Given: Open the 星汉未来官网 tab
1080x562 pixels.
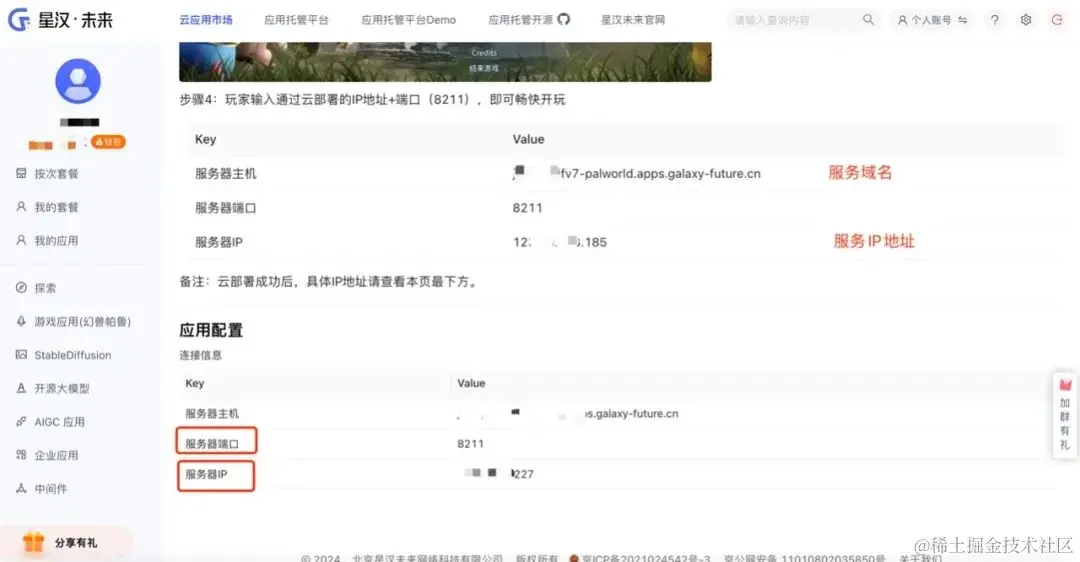Looking at the screenshot, I should 633,20.
